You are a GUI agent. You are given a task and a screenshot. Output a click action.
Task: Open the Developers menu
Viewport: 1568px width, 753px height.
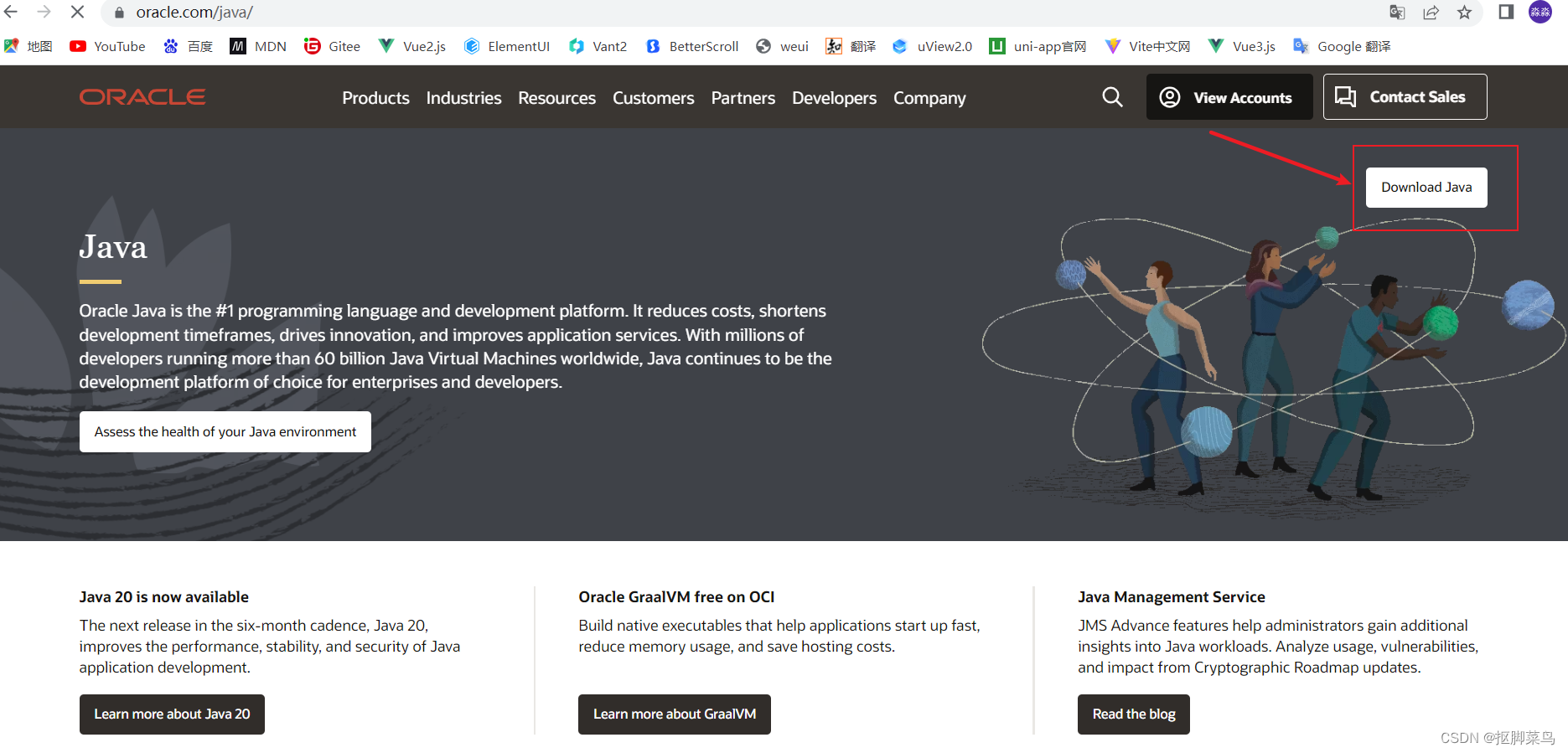pos(834,98)
